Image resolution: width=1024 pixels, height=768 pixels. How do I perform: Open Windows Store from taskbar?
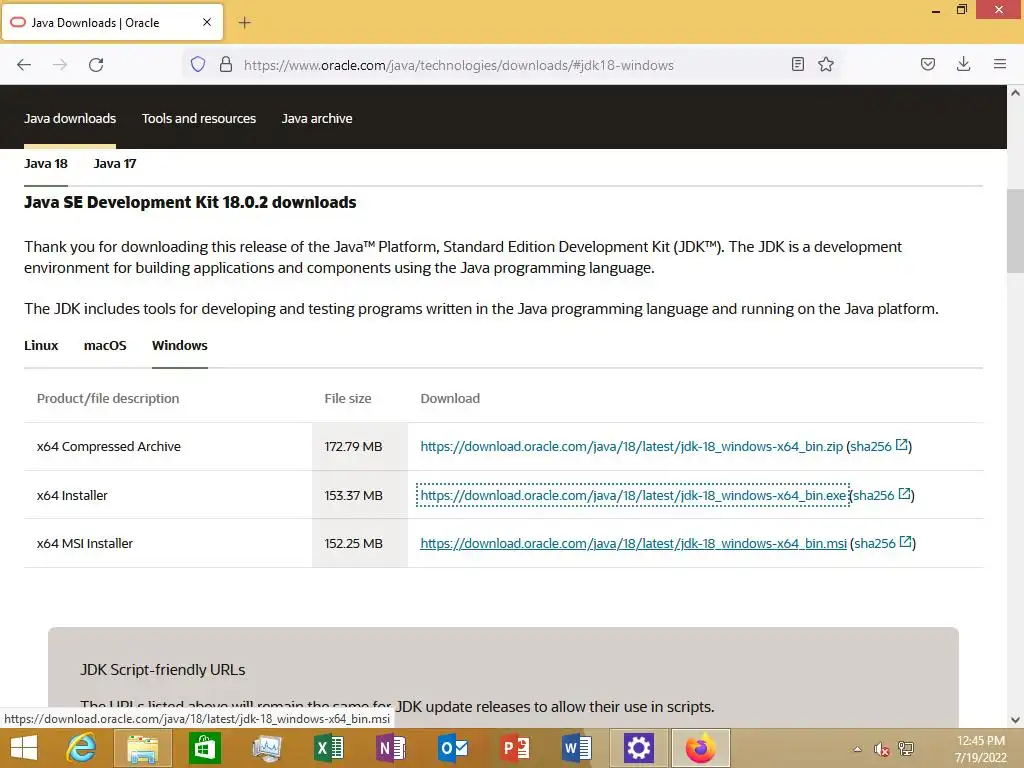[204, 748]
